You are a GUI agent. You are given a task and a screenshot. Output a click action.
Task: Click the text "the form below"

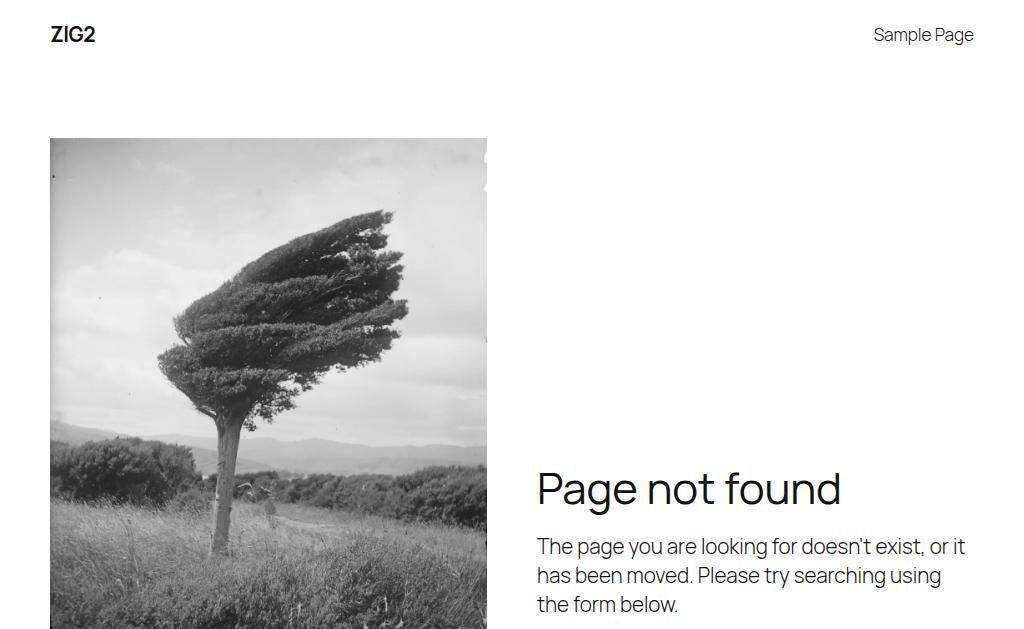coord(607,605)
